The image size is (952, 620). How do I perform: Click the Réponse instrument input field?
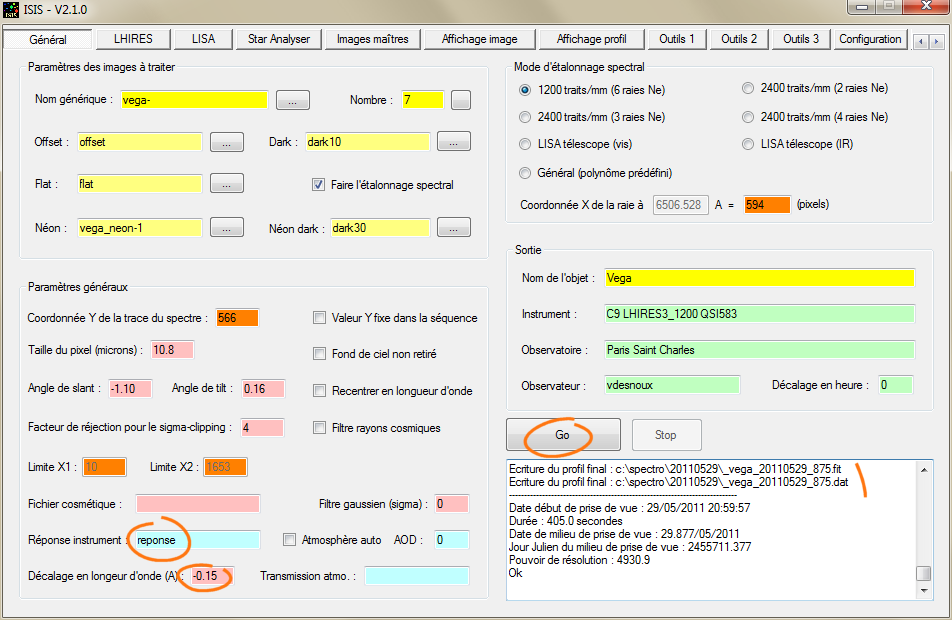point(194,540)
